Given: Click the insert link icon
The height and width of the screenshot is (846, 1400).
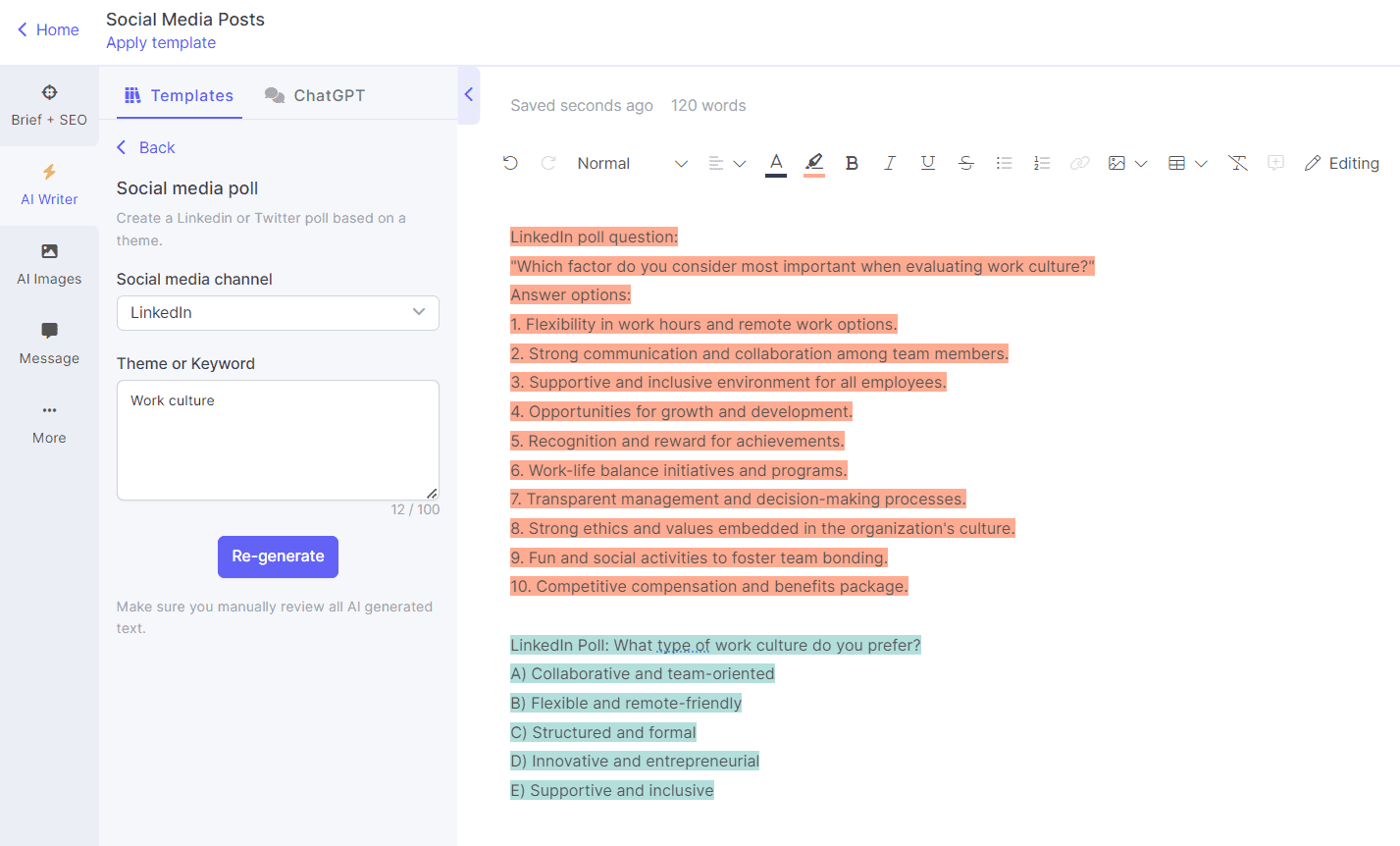Looking at the screenshot, I should click(x=1079, y=163).
